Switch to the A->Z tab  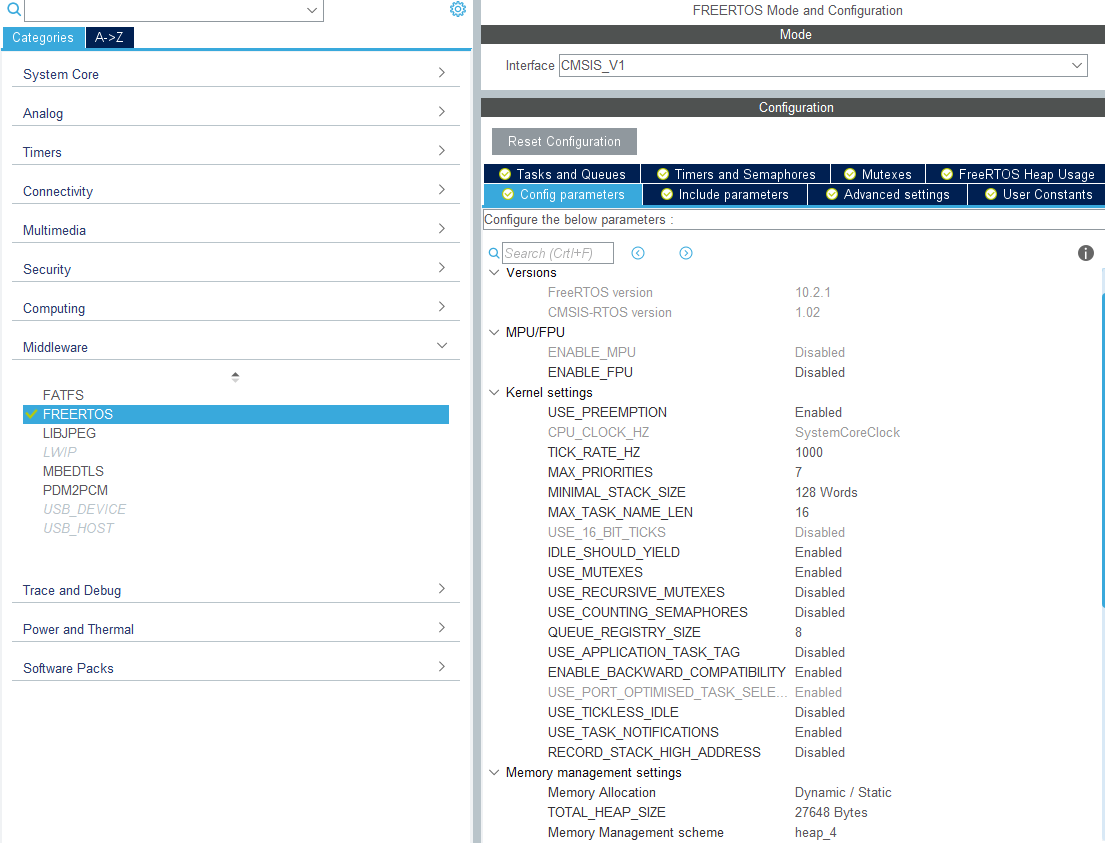[109, 37]
